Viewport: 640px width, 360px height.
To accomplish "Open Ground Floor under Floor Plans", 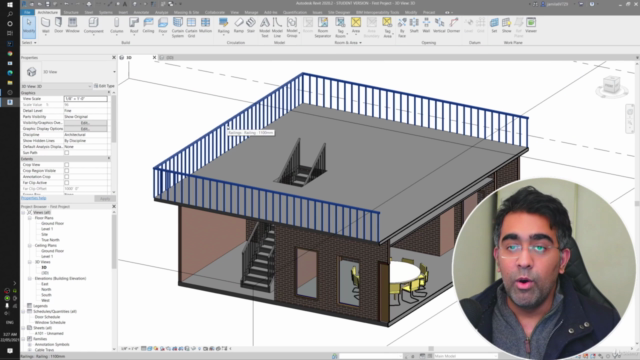I will [52, 224].
